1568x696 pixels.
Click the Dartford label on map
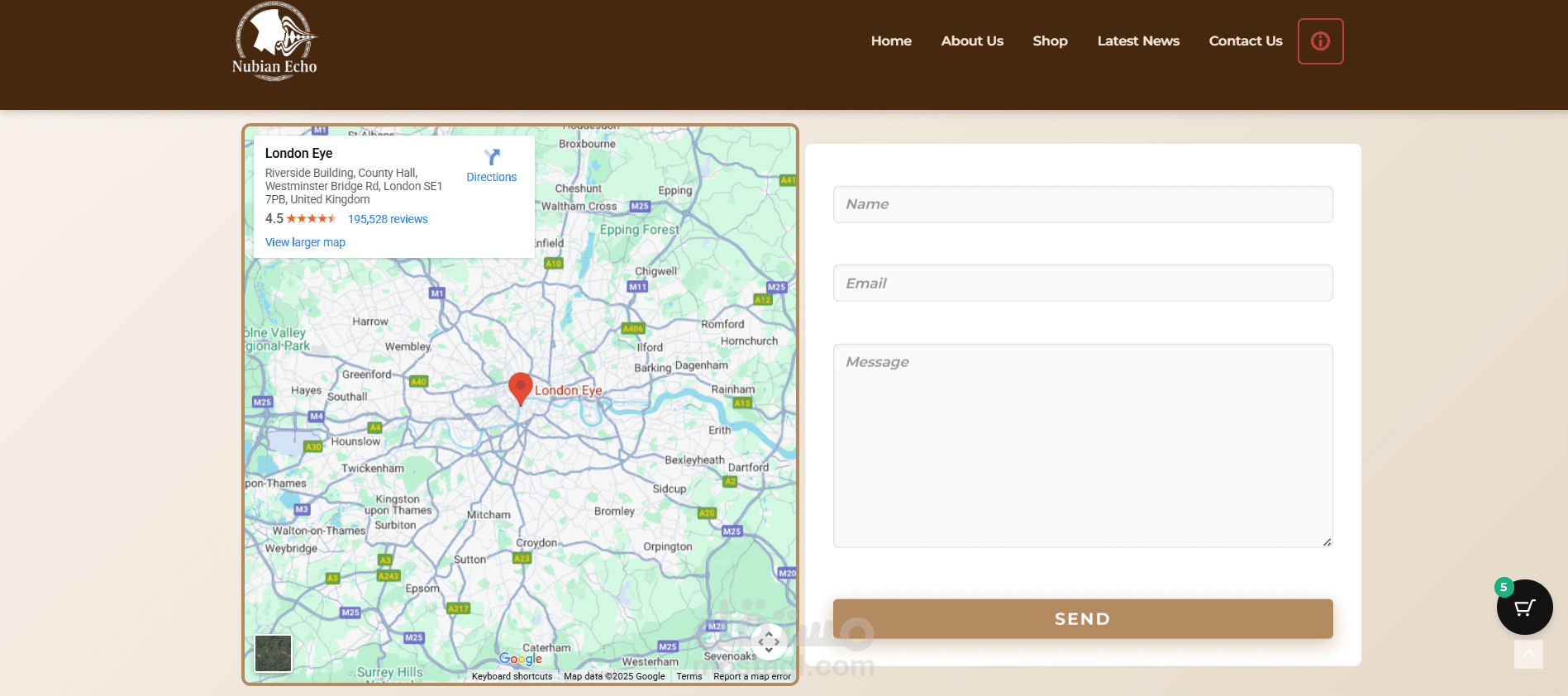tap(748, 467)
